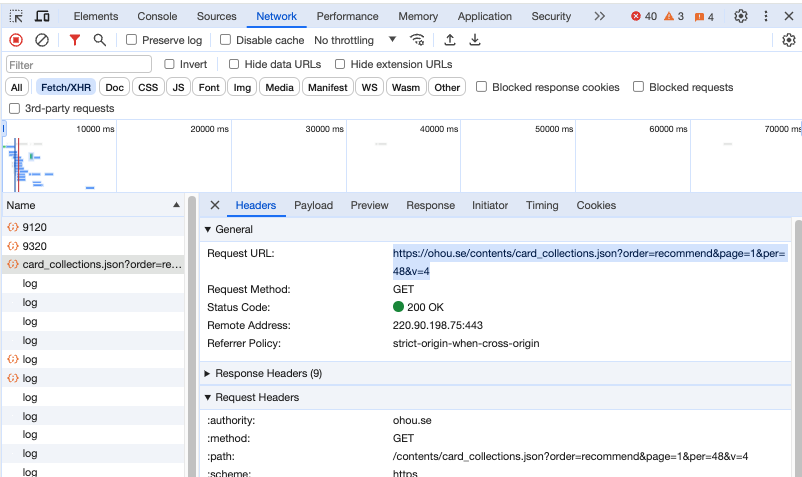
Task: Filter by WS type
Action: pyautogui.click(x=369, y=87)
